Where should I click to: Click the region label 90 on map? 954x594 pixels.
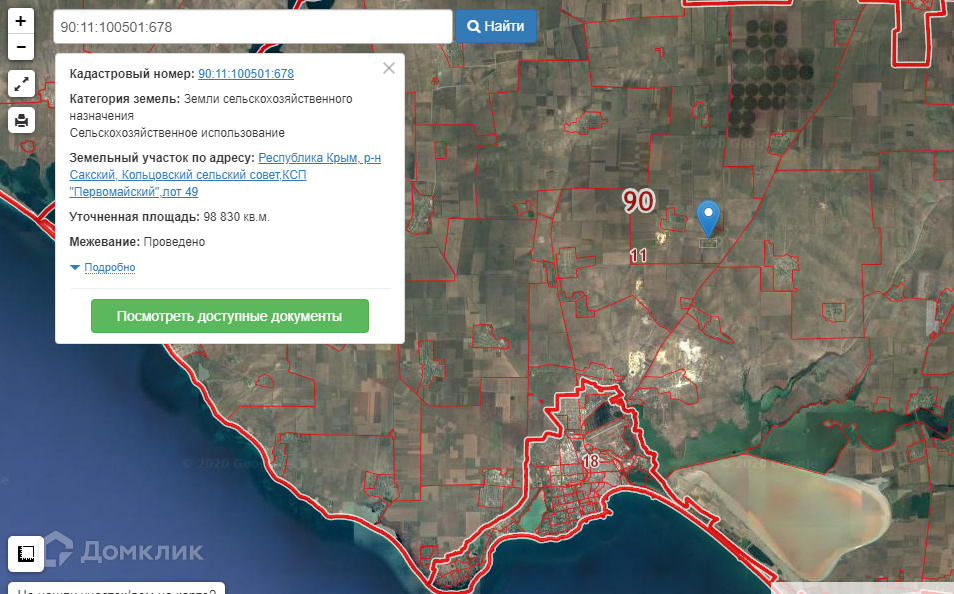[639, 201]
